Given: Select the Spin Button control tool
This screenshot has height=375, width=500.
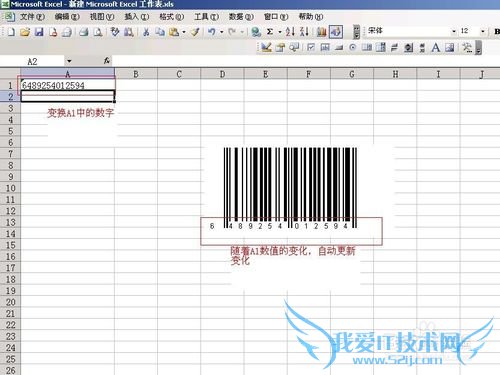Looking at the screenshot, I should tap(408, 48).
